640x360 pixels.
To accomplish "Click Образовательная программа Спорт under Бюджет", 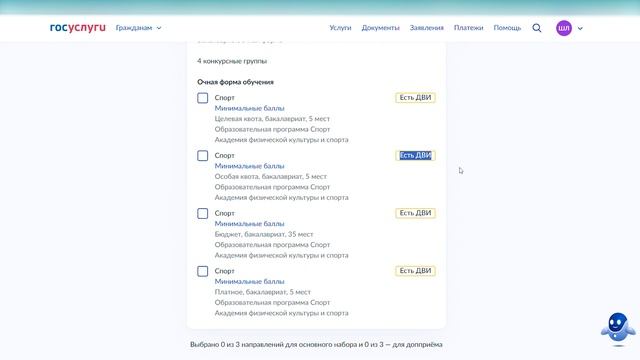I will pyautogui.click(x=272, y=245).
